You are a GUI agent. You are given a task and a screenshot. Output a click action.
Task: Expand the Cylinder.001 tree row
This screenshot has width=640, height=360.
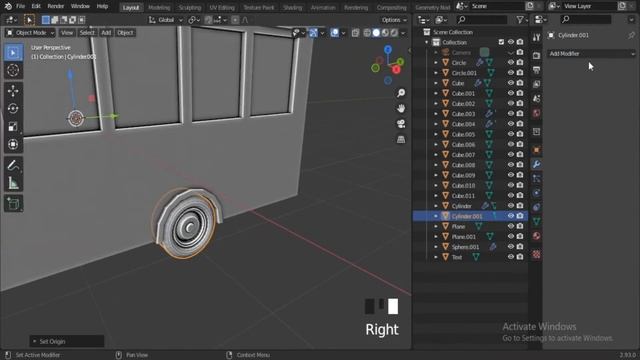436,216
